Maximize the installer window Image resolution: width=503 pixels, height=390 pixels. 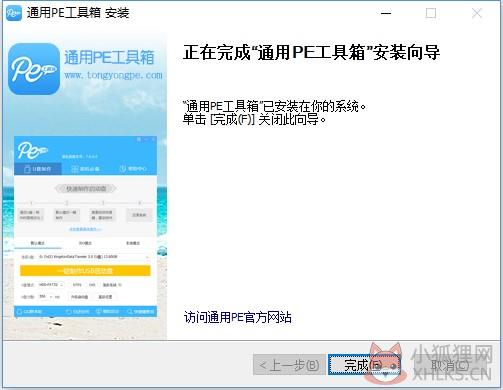coord(431,13)
